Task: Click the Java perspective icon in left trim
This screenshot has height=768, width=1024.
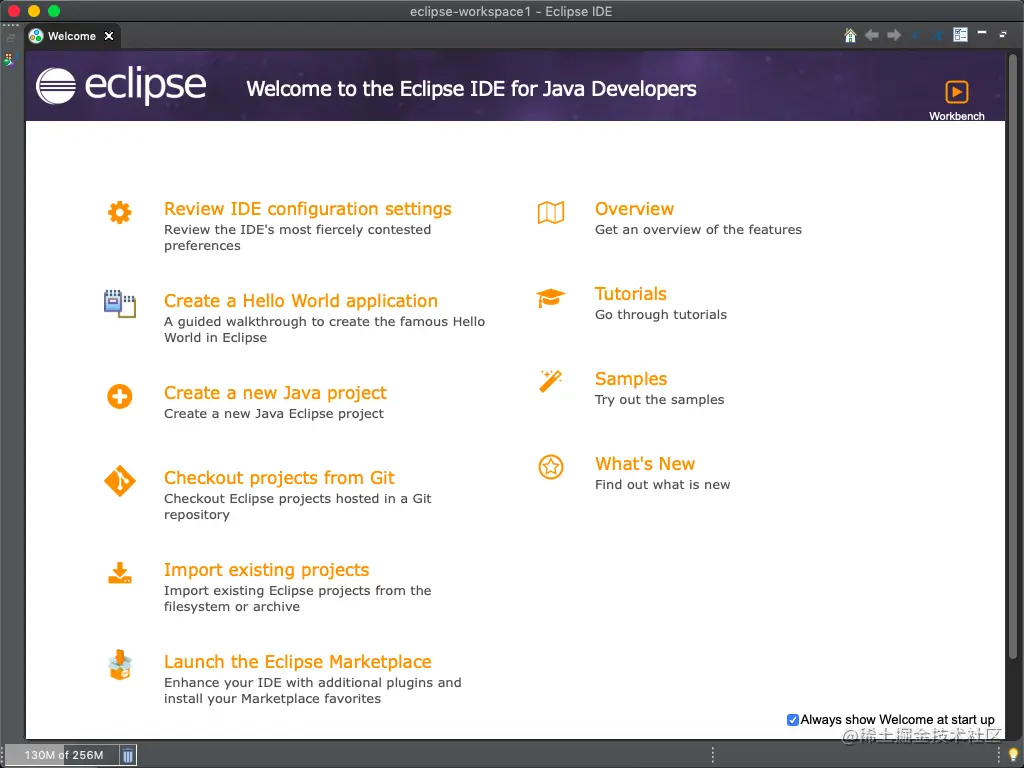Action: (9, 60)
